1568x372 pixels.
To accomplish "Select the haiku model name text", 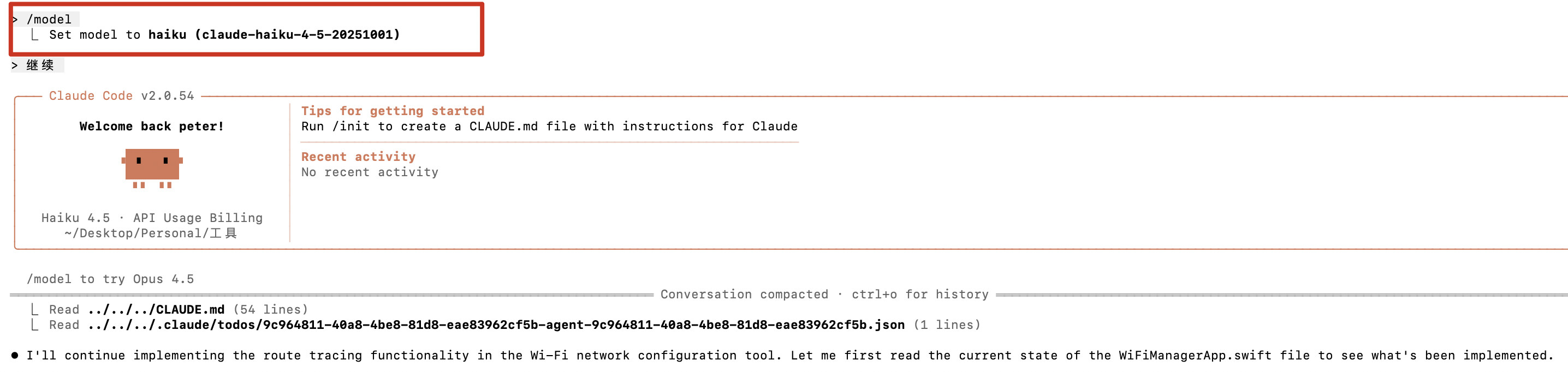I will 168,35.
